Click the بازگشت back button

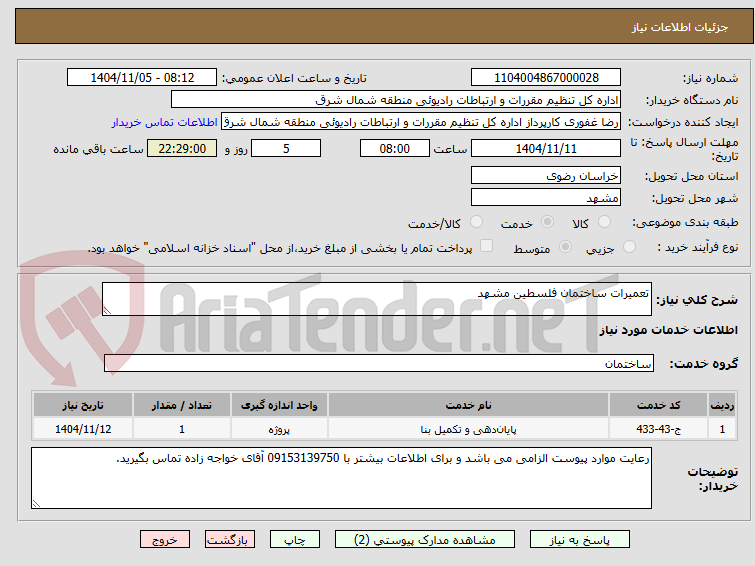click(230, 540)
